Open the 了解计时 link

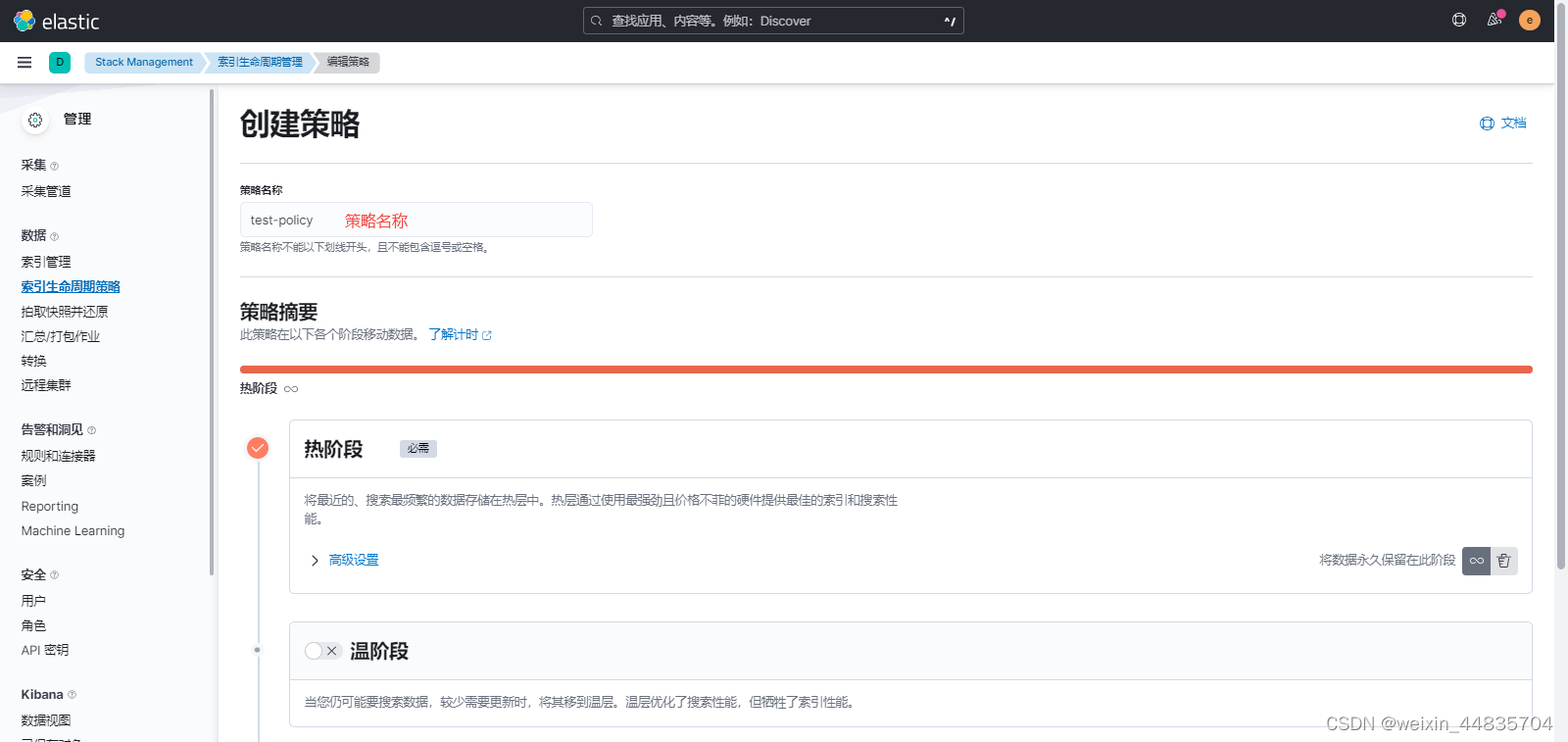pyautogui.click(x=461, y=335)
